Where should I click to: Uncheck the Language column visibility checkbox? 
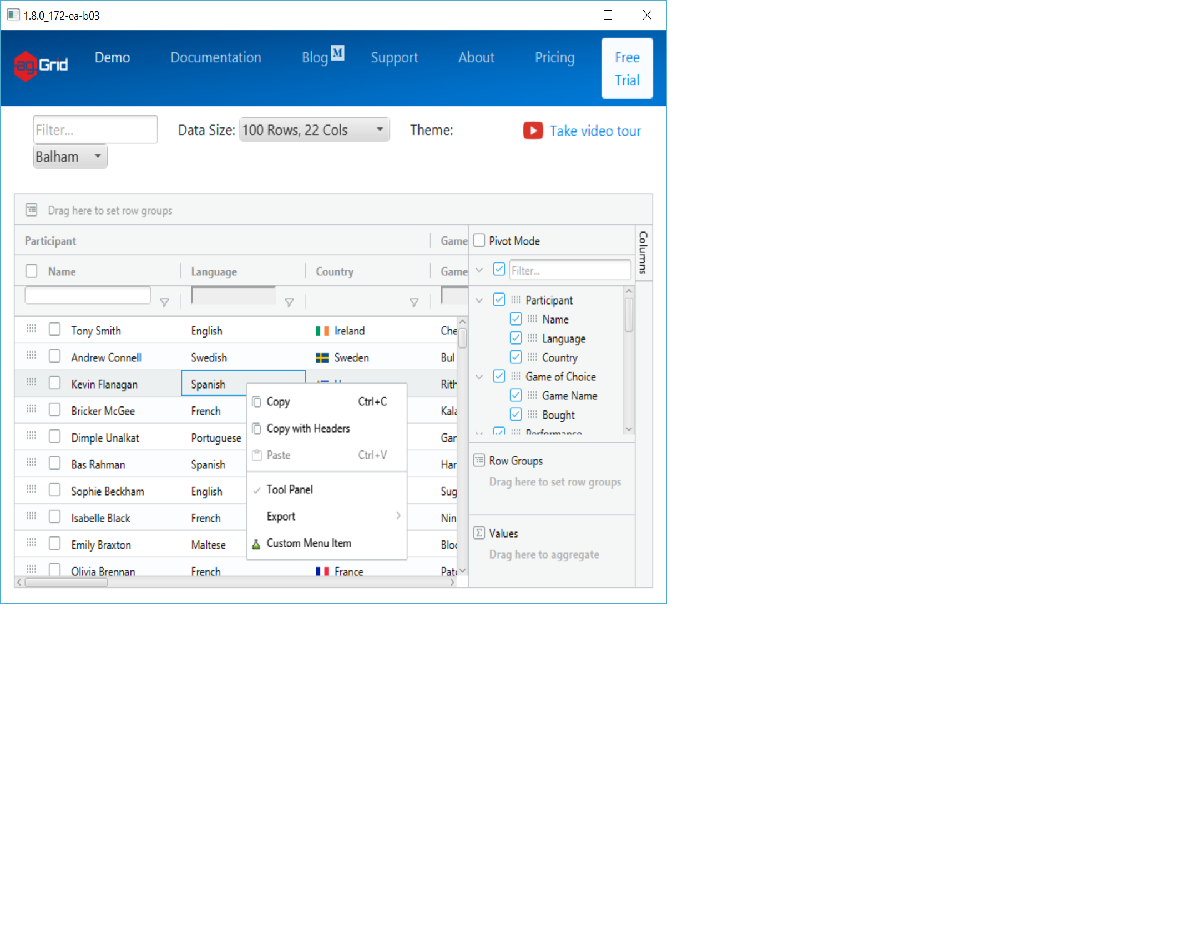tap(516, 339)
